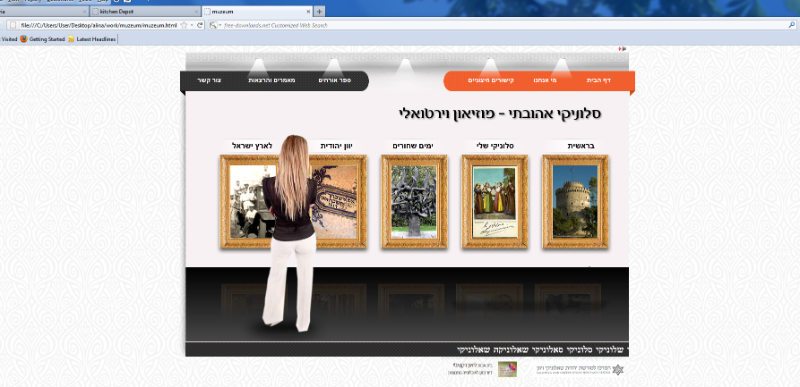Click the Star of David heritage center logo
The width and height of the screenshot is (800, 387).
click(x=618, y=370)
